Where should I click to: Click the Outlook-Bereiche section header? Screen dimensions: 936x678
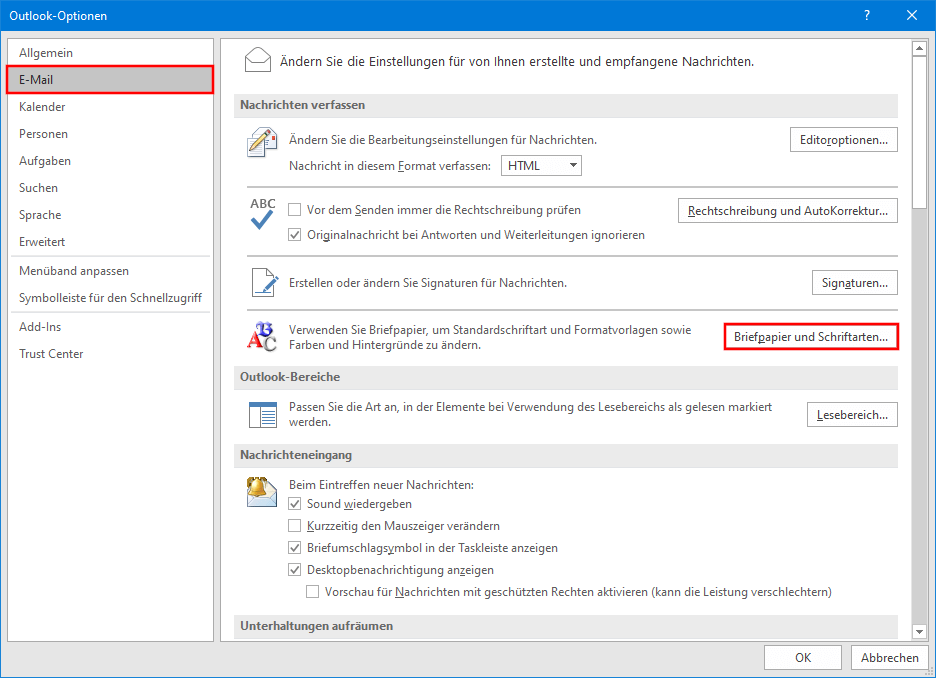pyautogui.click(x=566, y=377)
